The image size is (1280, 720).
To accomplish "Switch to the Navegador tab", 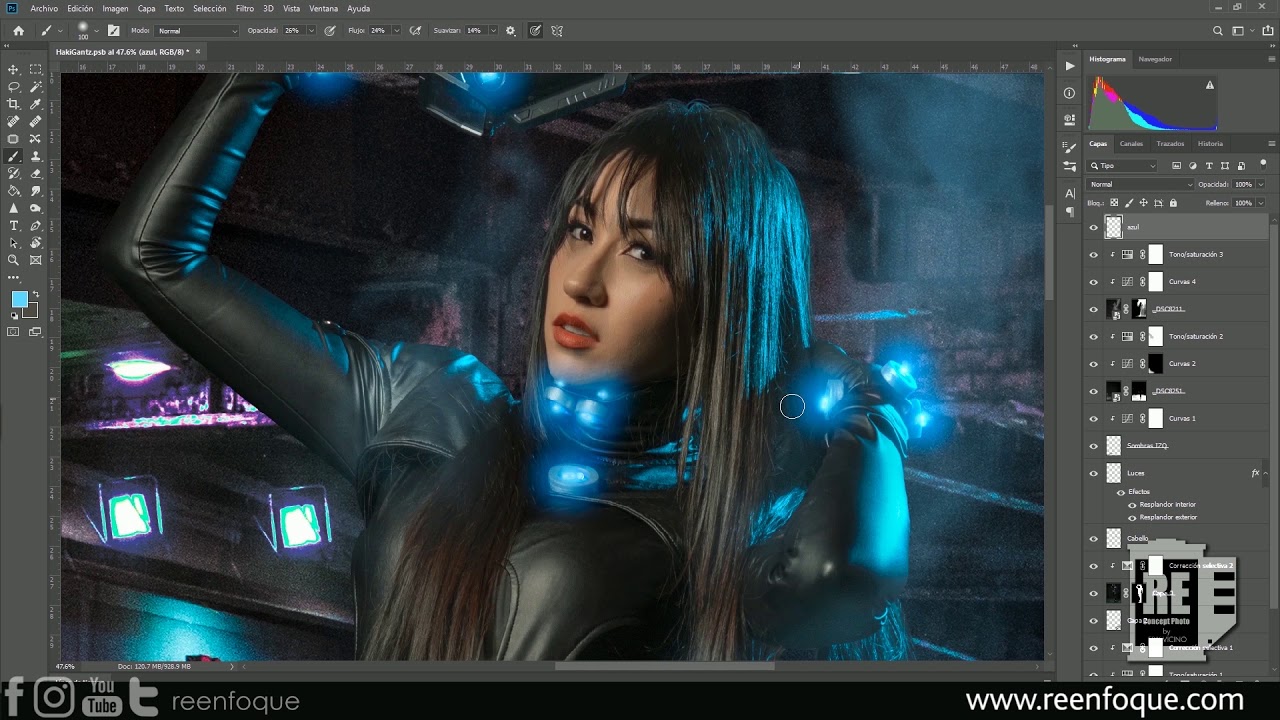I will coord(1155,59).
